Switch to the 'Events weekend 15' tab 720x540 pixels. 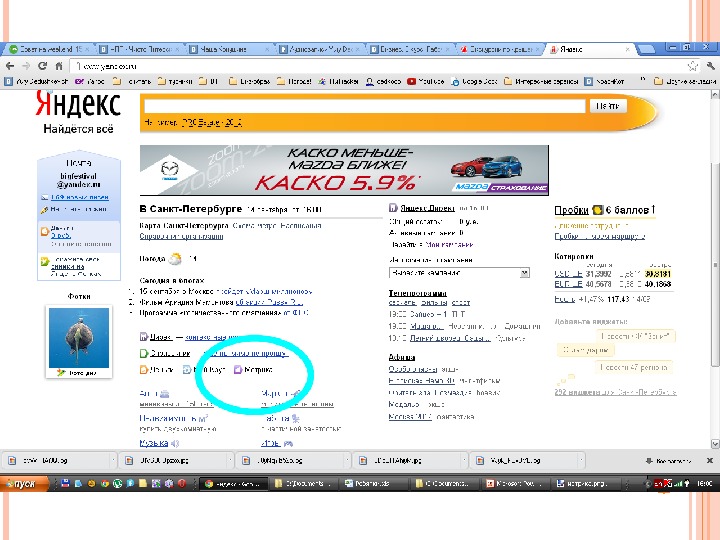(x=48, y=49)
